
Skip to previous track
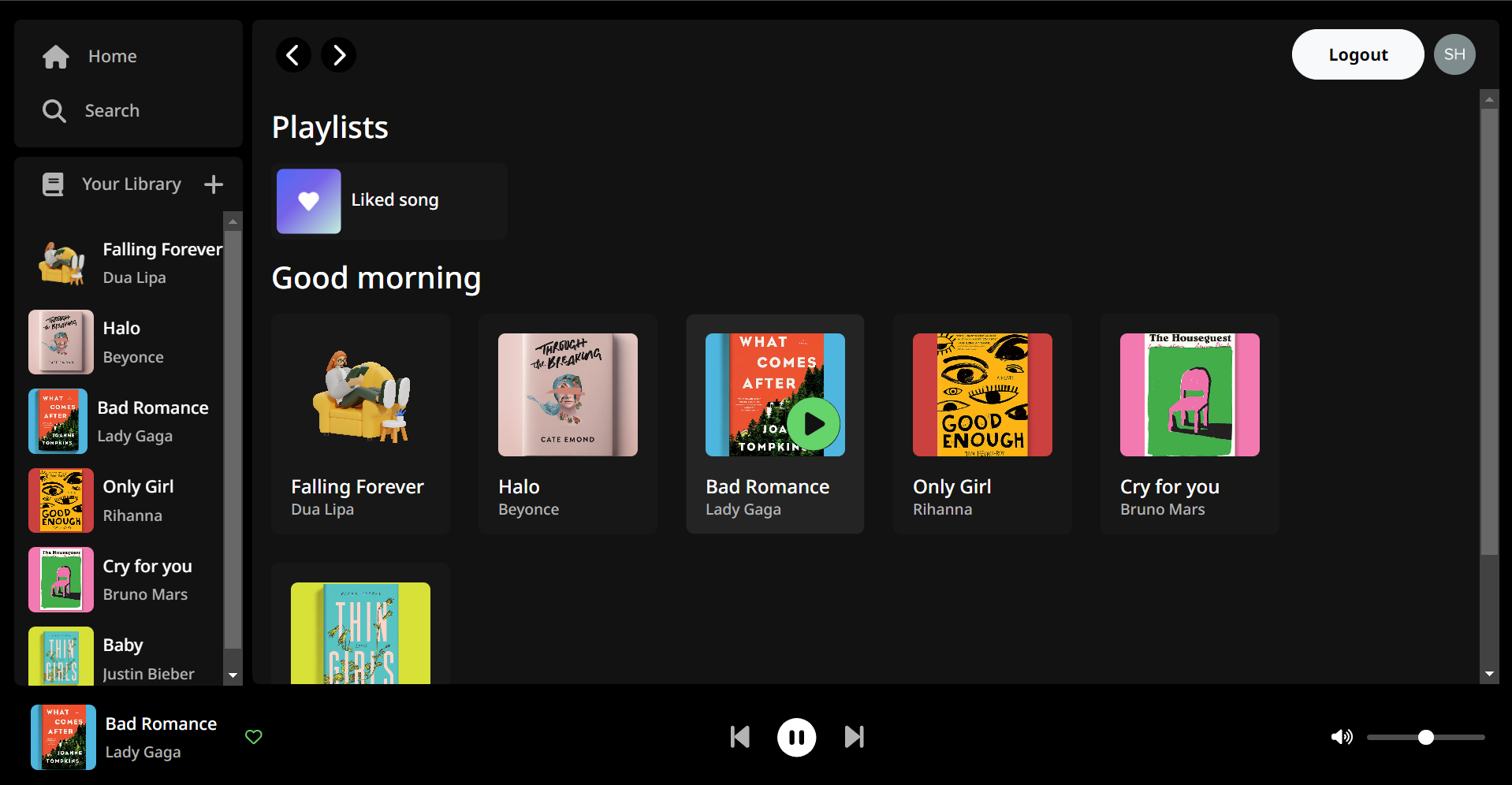point(740,737)
